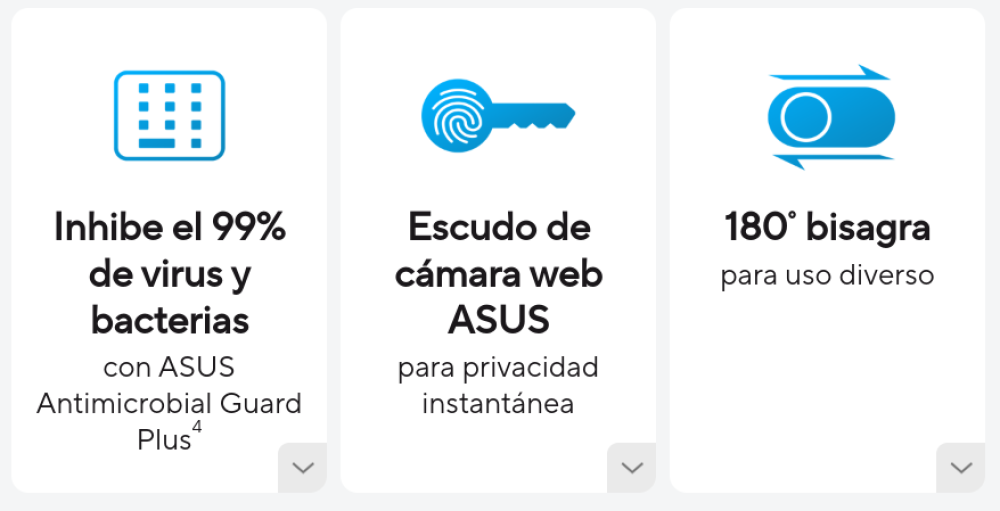Click the "con ASUS Antimicrobial Guard Plus" text

tap(169, 403)
